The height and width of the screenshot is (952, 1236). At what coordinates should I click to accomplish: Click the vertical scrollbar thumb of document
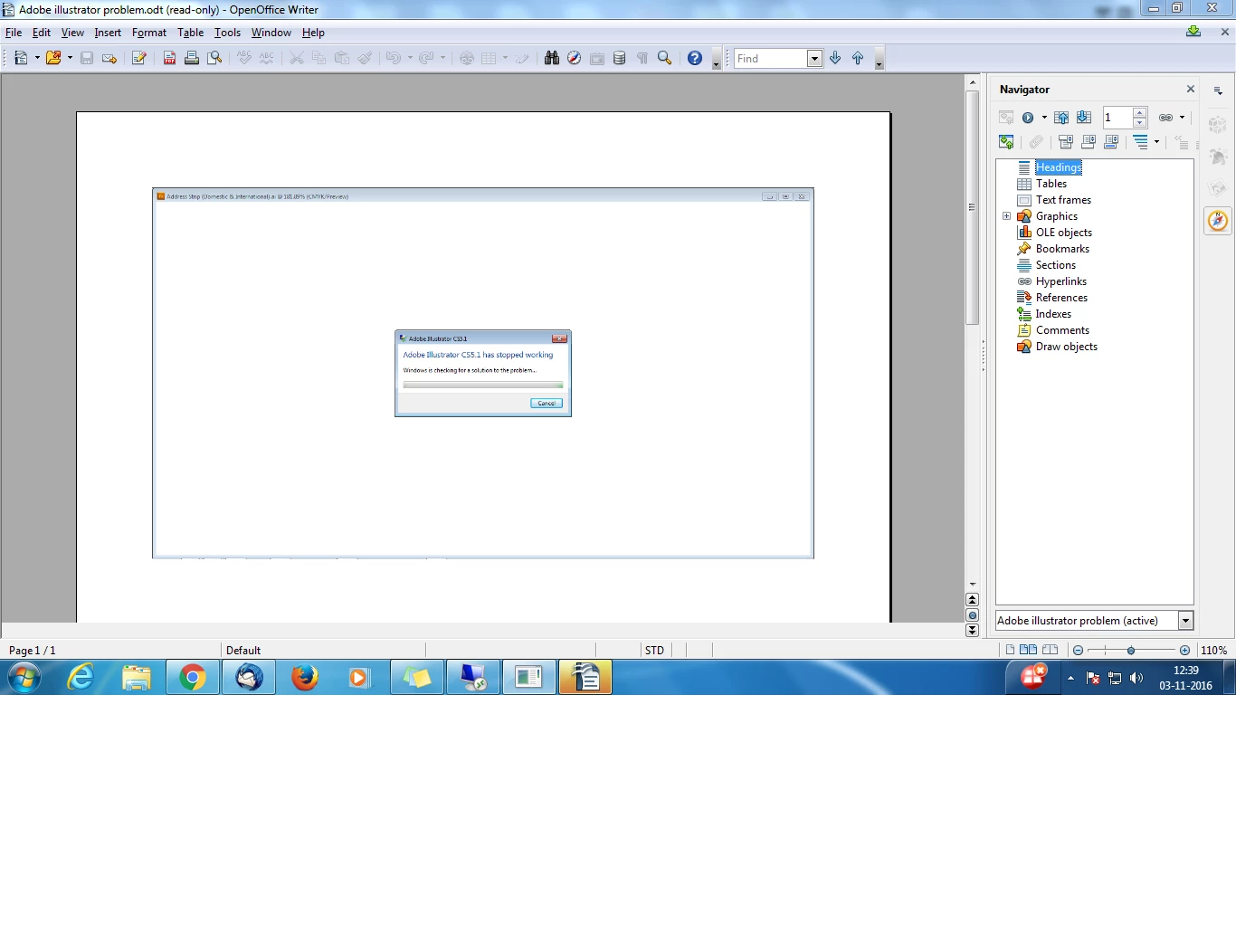(973, 206)
